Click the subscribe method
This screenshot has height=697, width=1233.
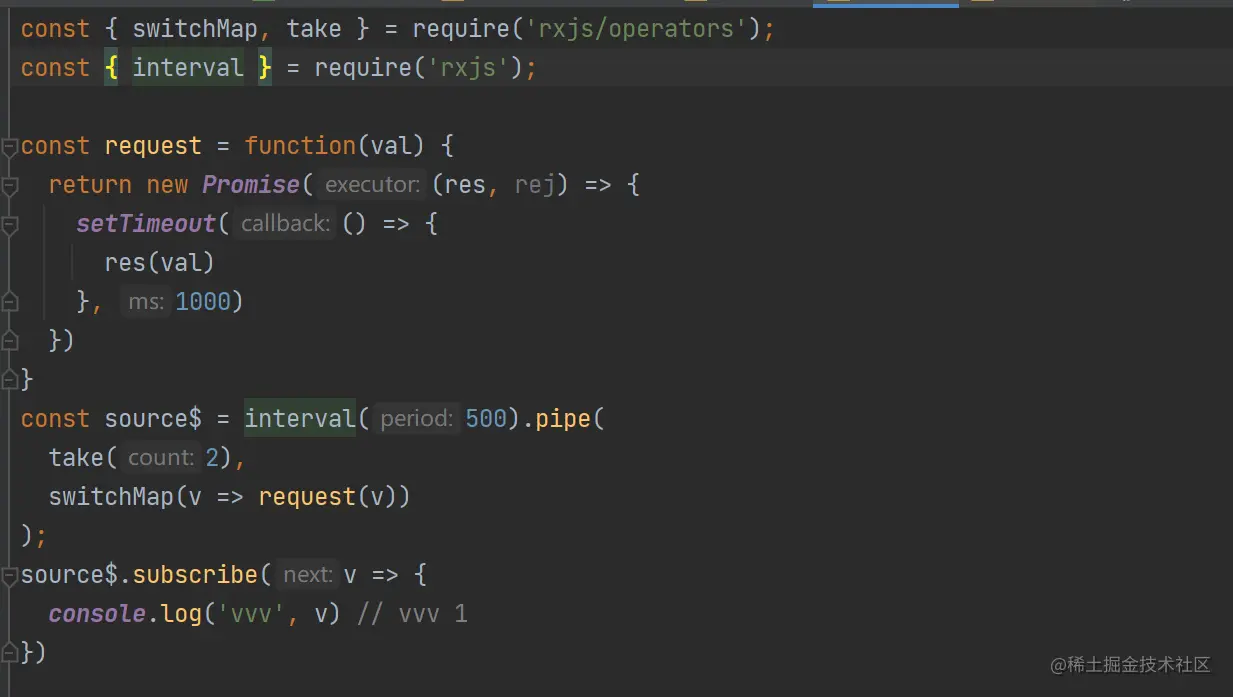[x=195, y=575]
